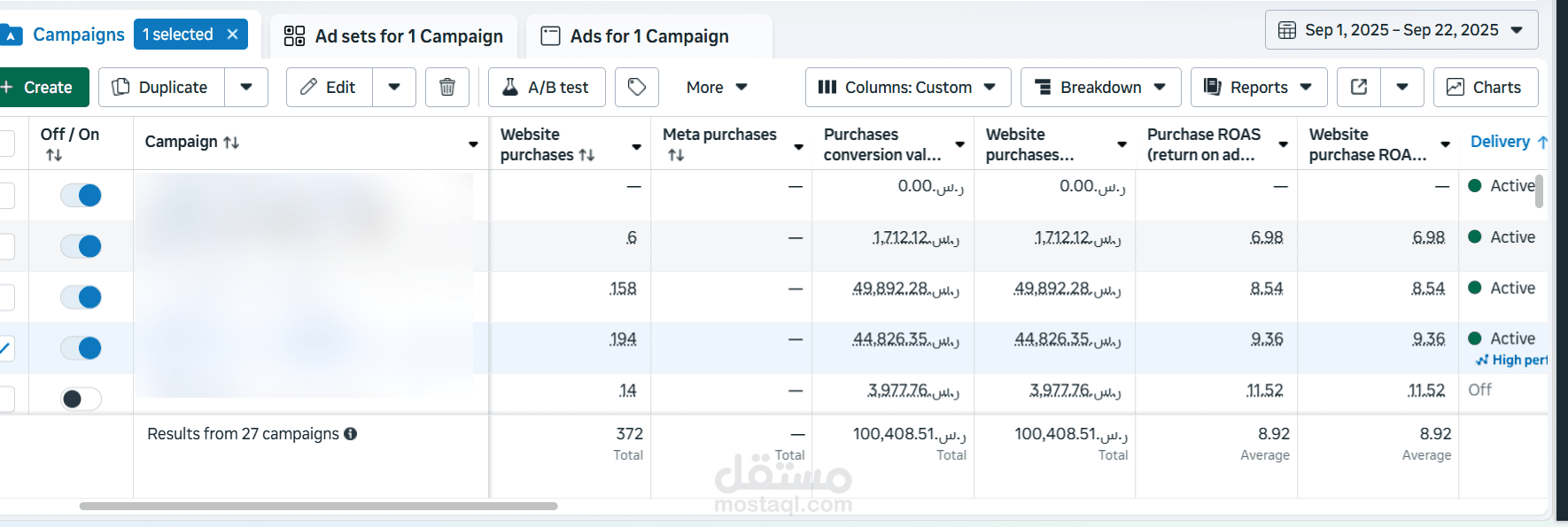The height and width of the screenshot is (527, 1568).
Task: Click the Off delivery status text
Action: tap(1479, 390)
